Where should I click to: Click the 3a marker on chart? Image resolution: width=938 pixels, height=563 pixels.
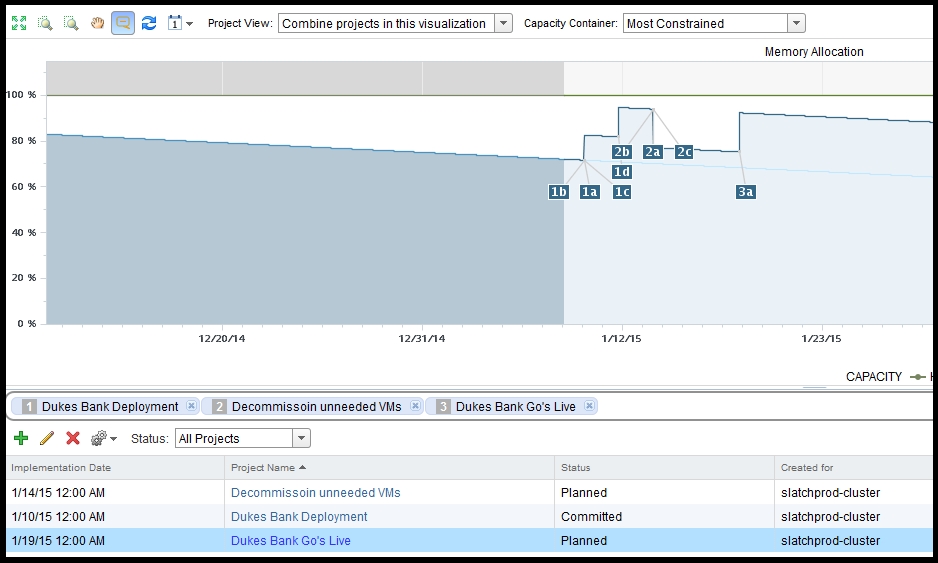click(745, 191)
